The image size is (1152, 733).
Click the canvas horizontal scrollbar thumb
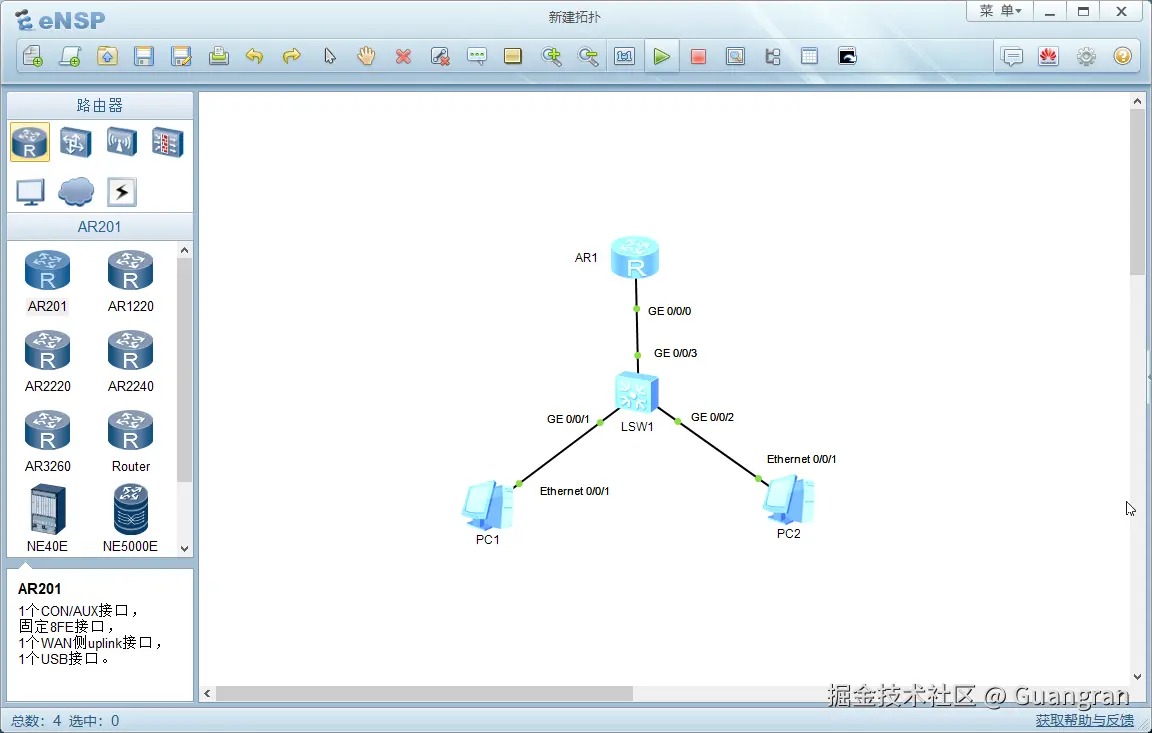click(x=425, y=693)
